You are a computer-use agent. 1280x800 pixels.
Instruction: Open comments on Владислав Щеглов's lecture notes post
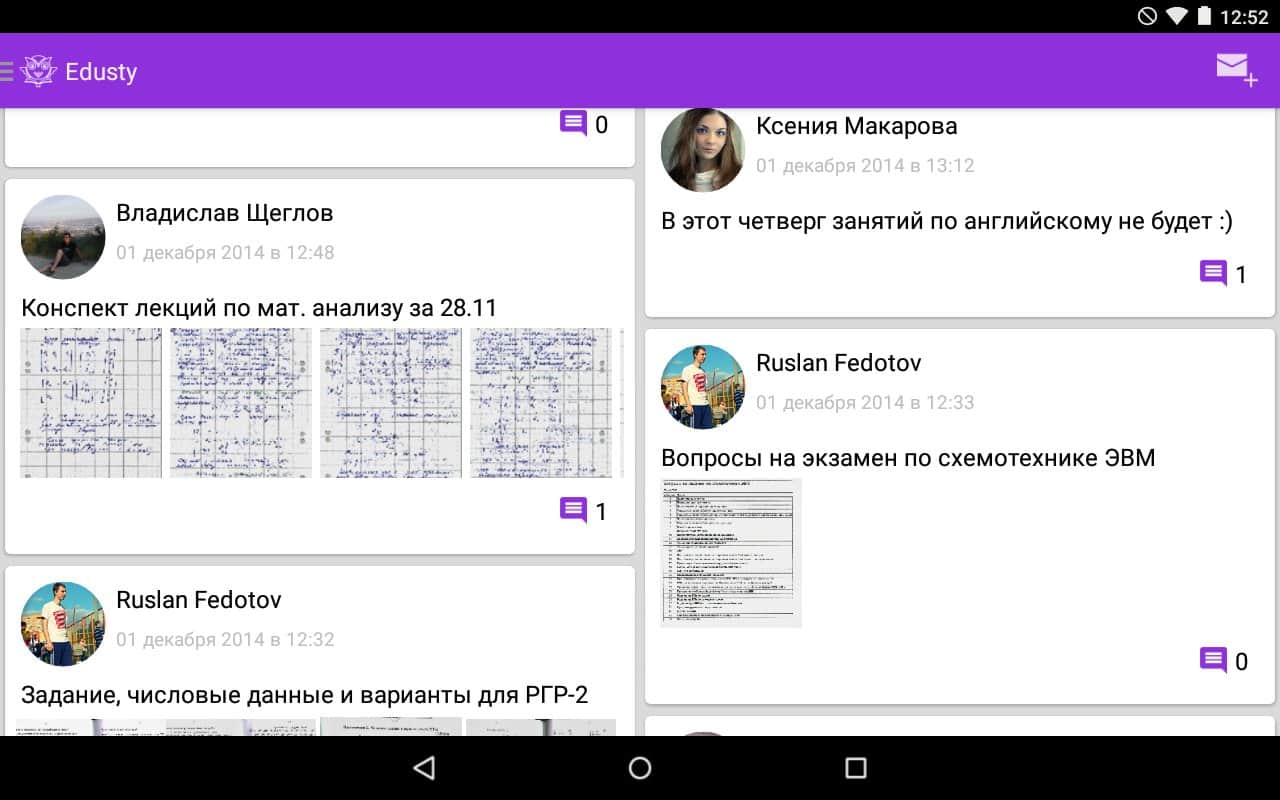(x=583, y=511)
